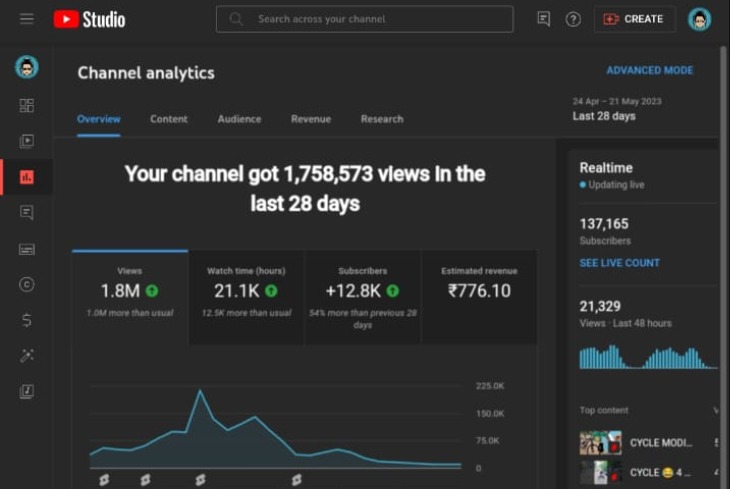Open the hamburger navigation menu
The height and width of the screenshot is (489, 730).
(27, 19)
